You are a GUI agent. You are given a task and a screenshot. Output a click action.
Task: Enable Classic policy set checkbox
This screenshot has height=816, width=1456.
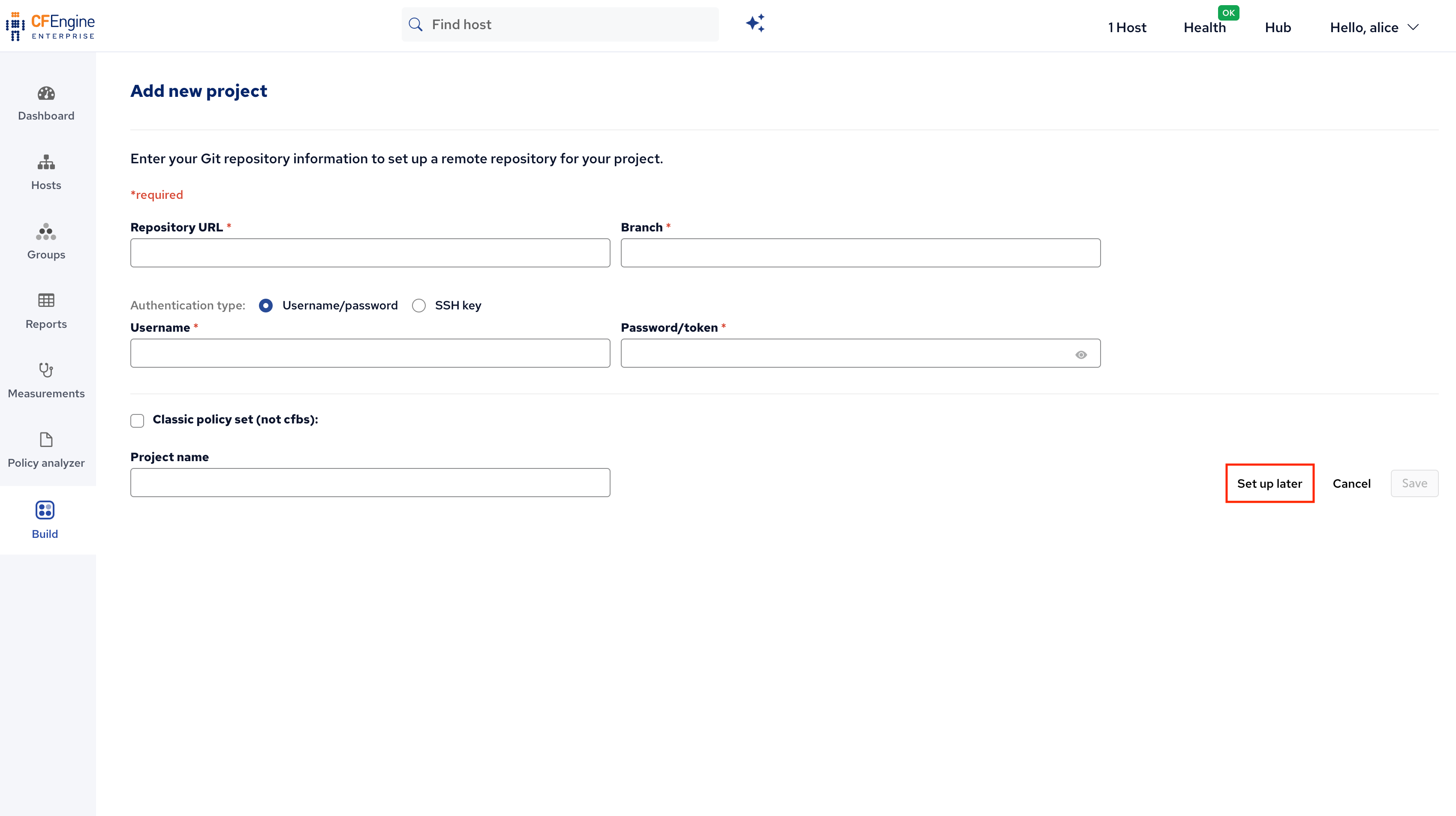pos(137,420)
